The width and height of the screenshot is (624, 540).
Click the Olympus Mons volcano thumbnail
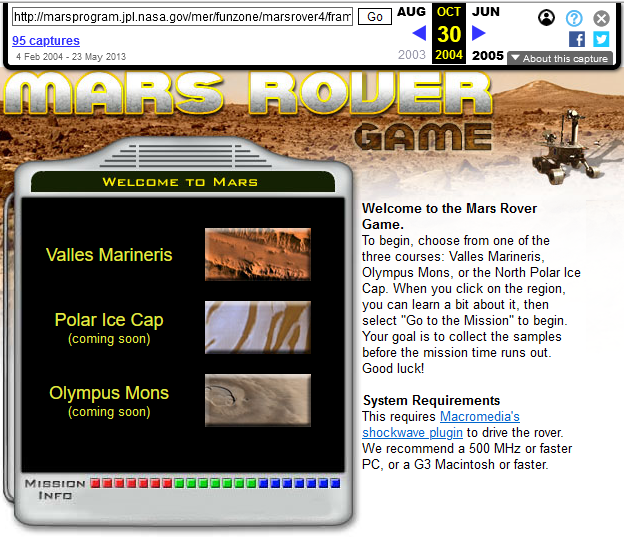tap(258, 400)
